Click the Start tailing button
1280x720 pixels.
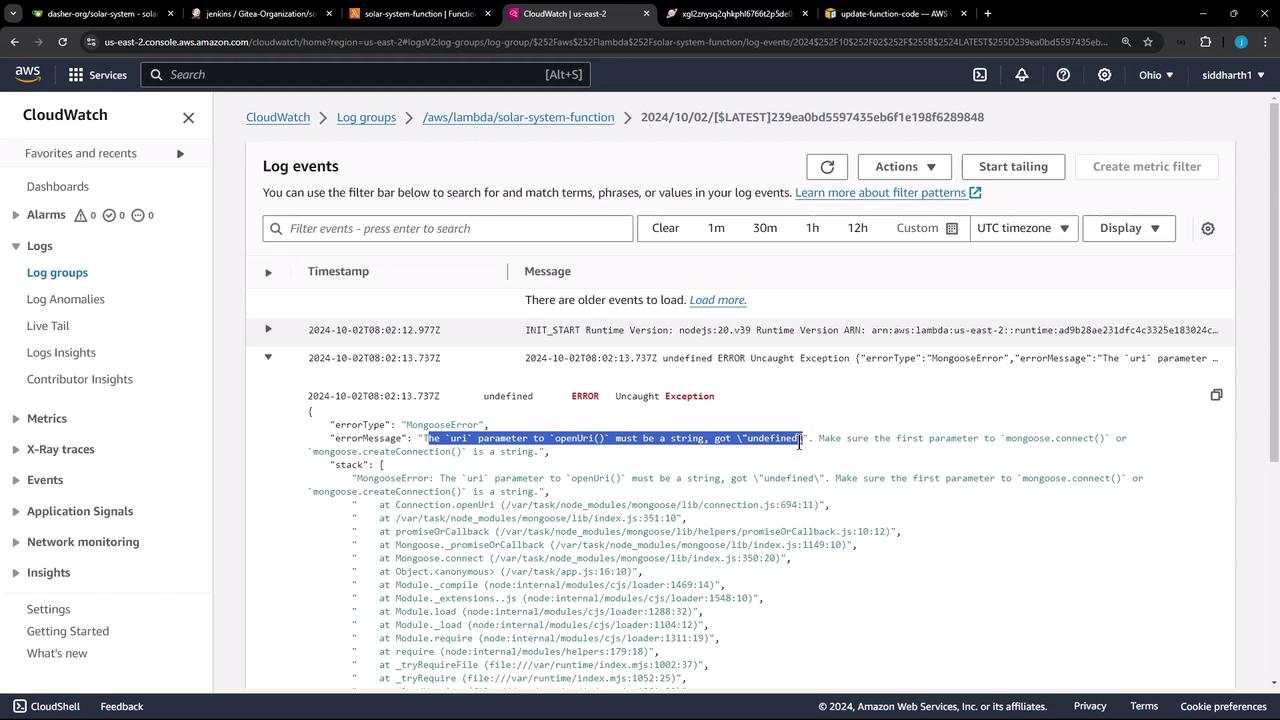click(1012, 167)
